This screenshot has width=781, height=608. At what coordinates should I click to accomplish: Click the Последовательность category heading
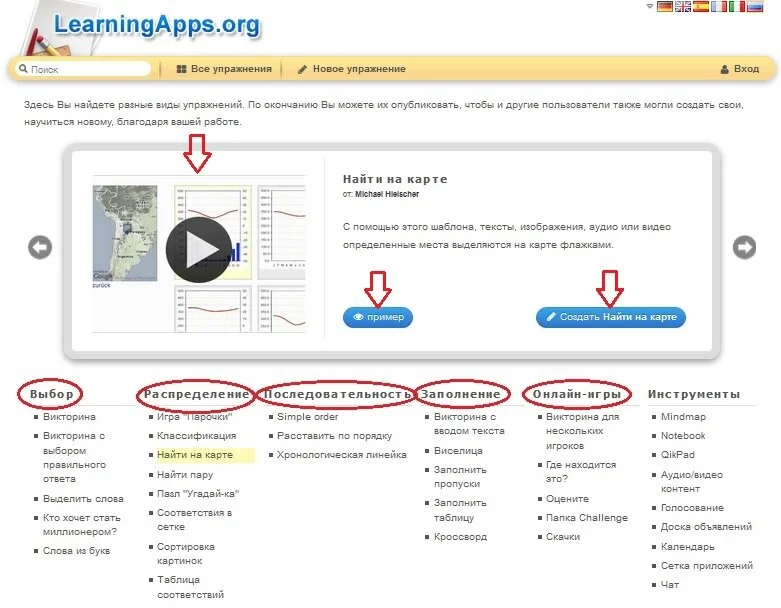[x=337, y=394]
